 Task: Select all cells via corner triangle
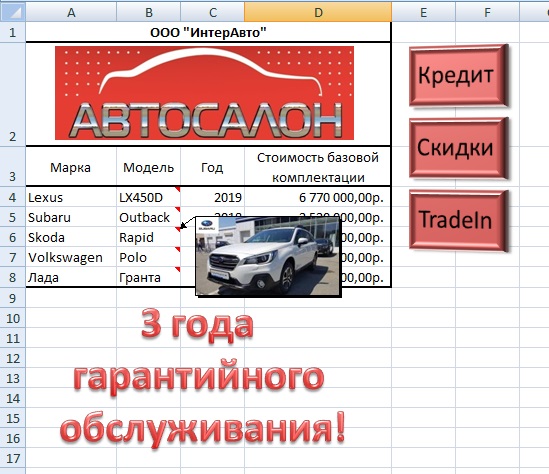[x=13, y=12]
